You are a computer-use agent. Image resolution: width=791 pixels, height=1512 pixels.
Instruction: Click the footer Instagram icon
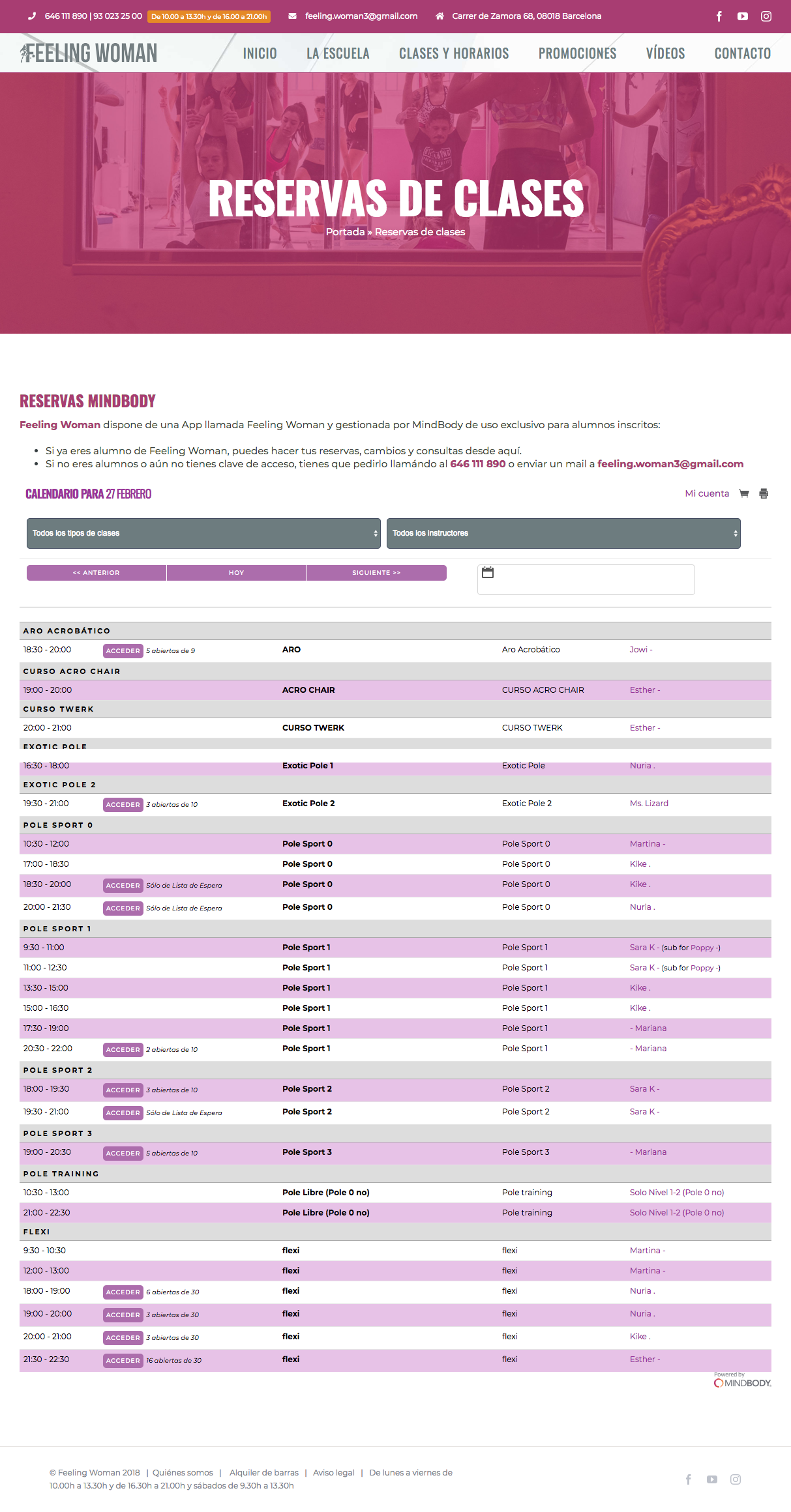(735, 1479)
